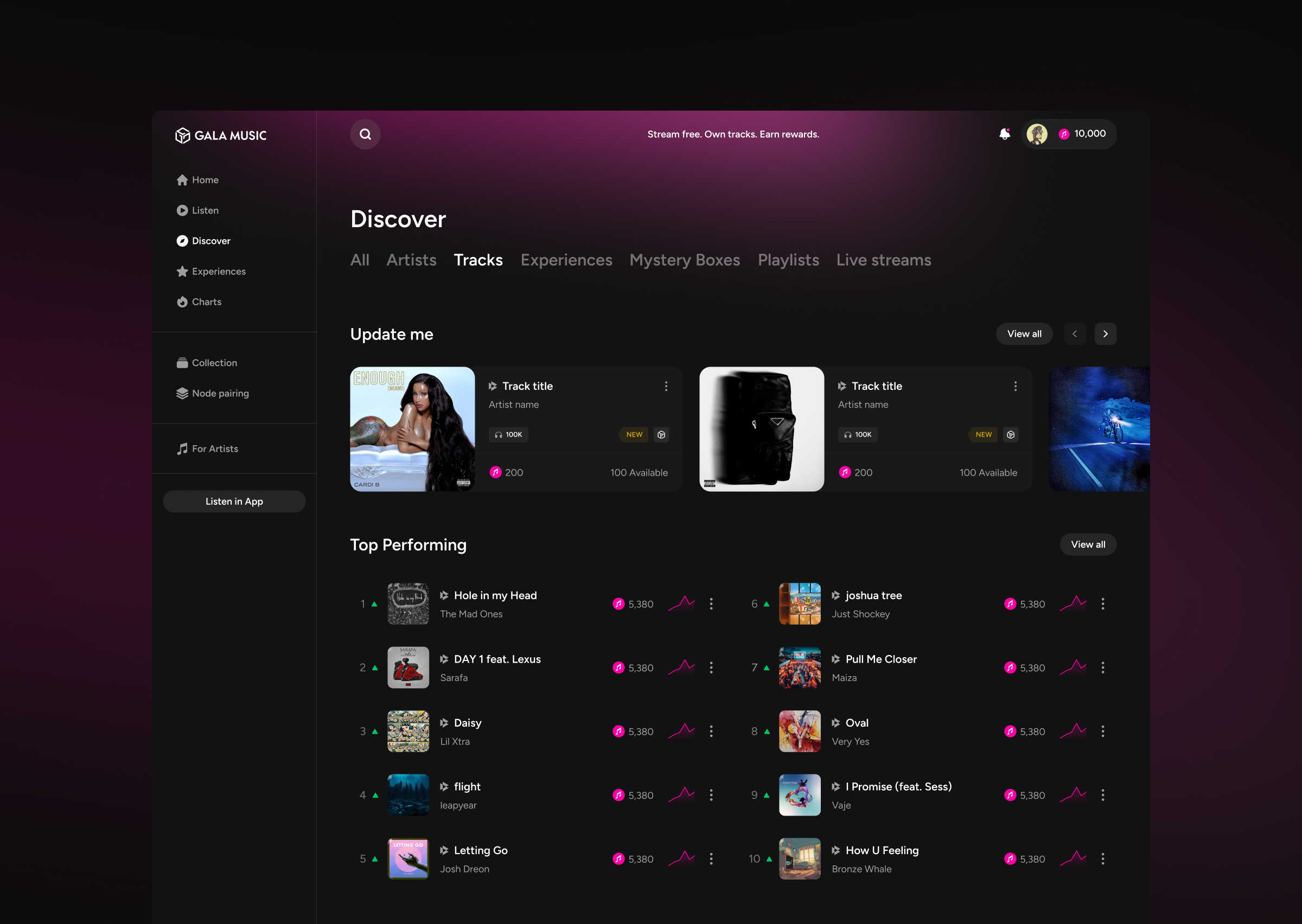Select the Playlists filter tab
This screenshot has width=1302, height=924.
(x=788, y=260)
